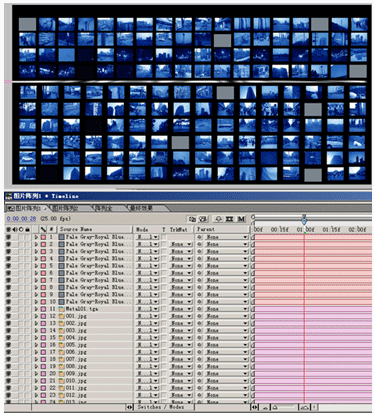
Task: Toggle the solo box for layer 6
Action: (21, 273)
